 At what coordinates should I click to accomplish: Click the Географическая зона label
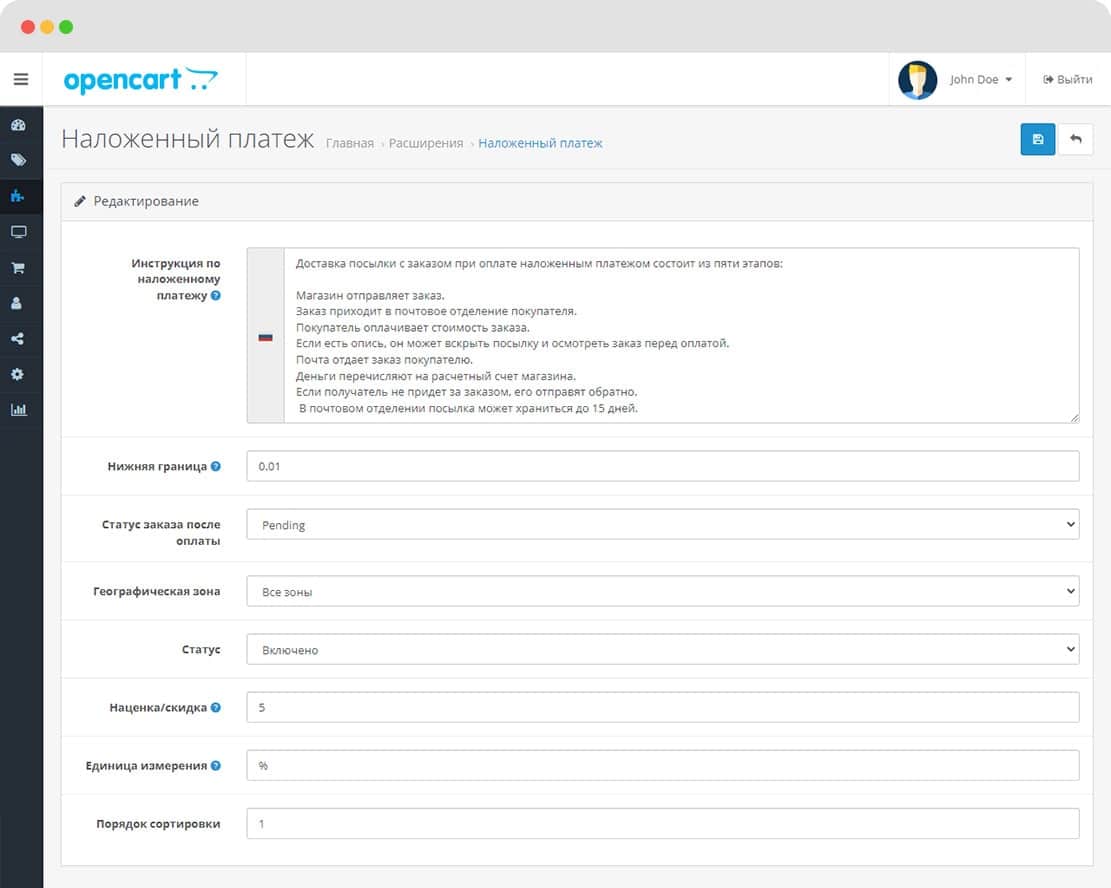coord(157,591)
